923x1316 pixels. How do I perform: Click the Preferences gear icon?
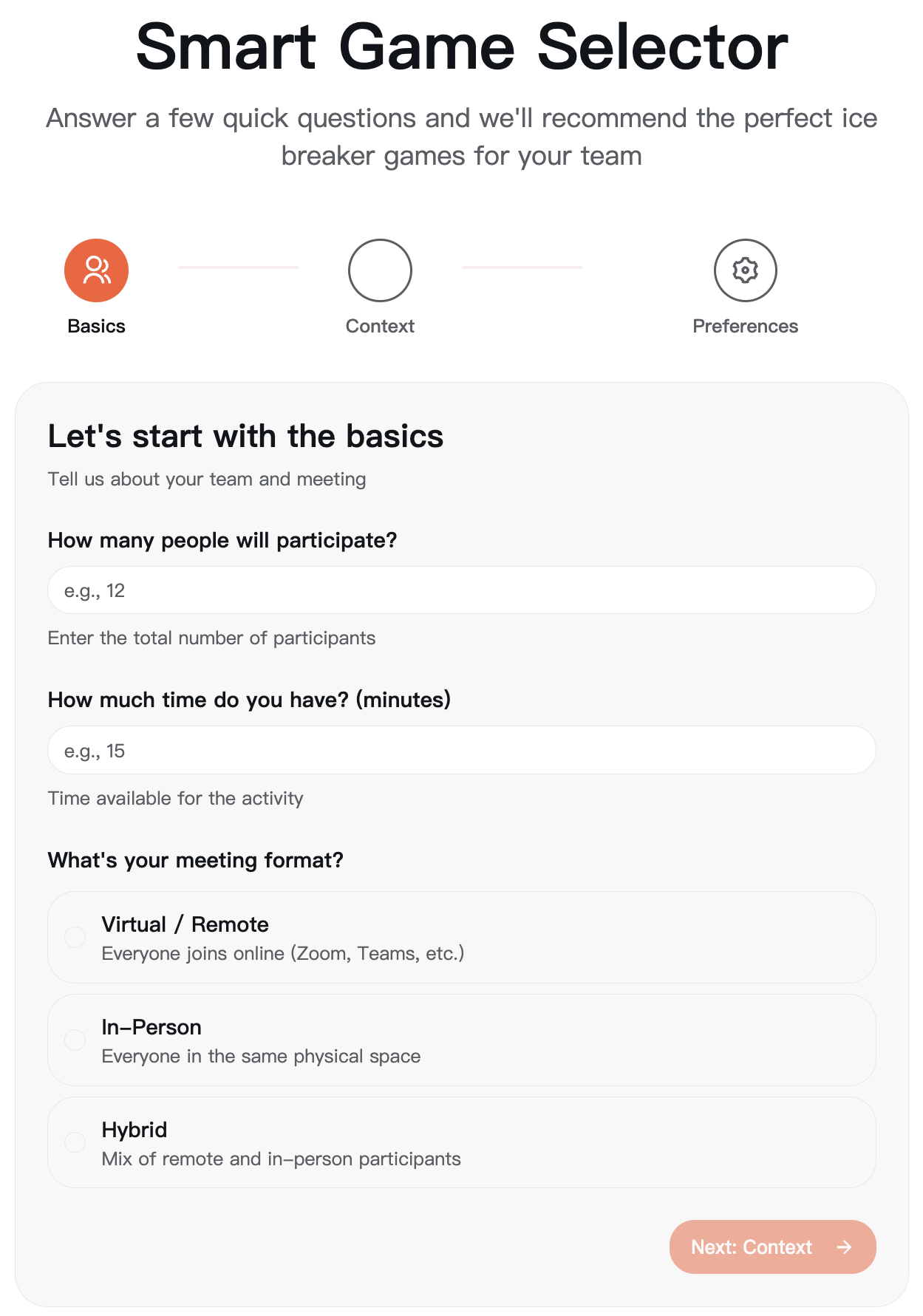(745, 270)
